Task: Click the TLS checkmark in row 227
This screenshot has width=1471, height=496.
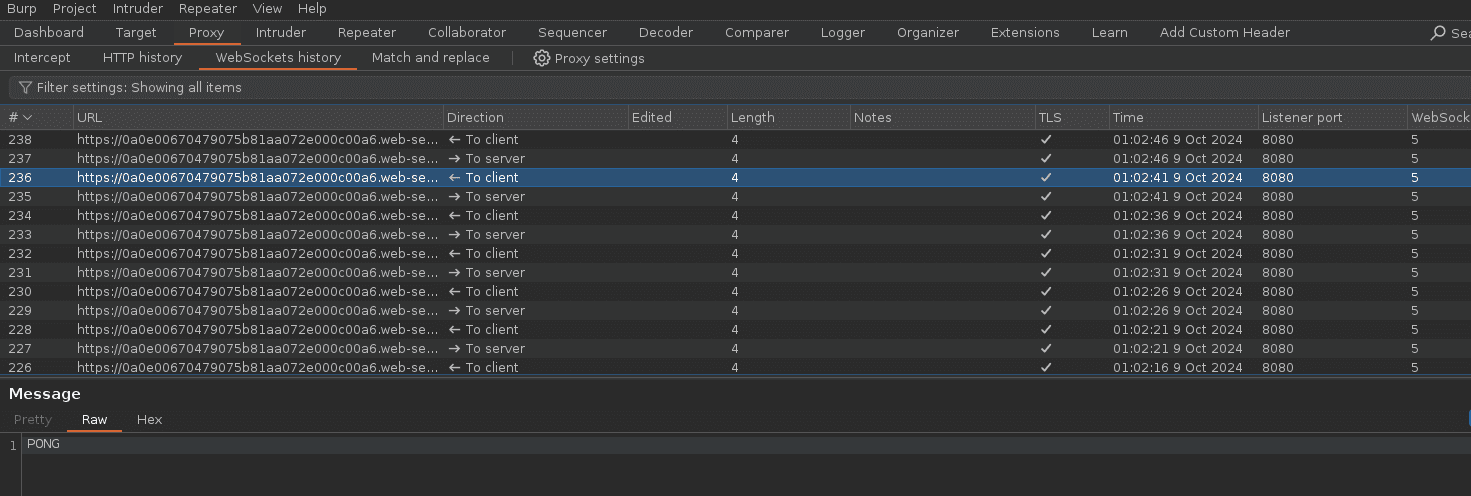Action: coord(1046,349)
